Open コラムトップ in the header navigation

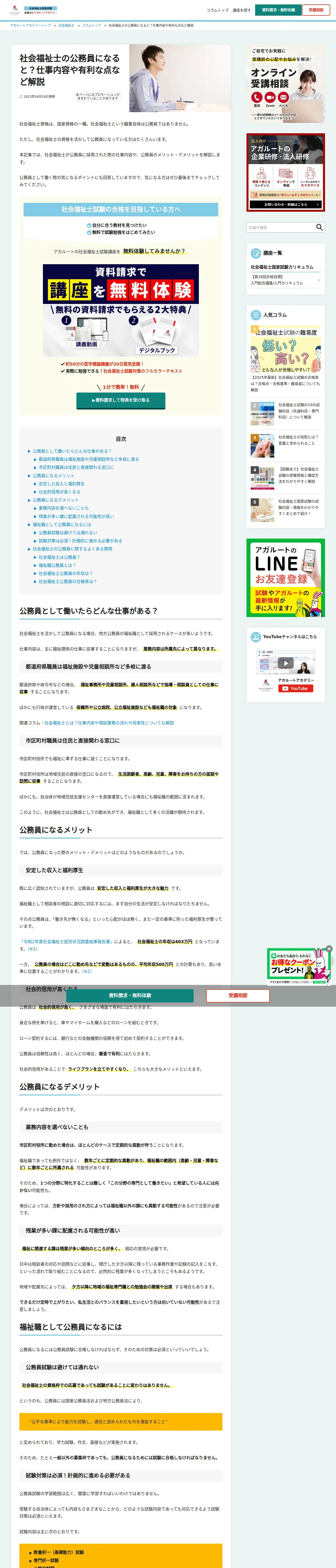pyautogui.click(x=218, y=10)
